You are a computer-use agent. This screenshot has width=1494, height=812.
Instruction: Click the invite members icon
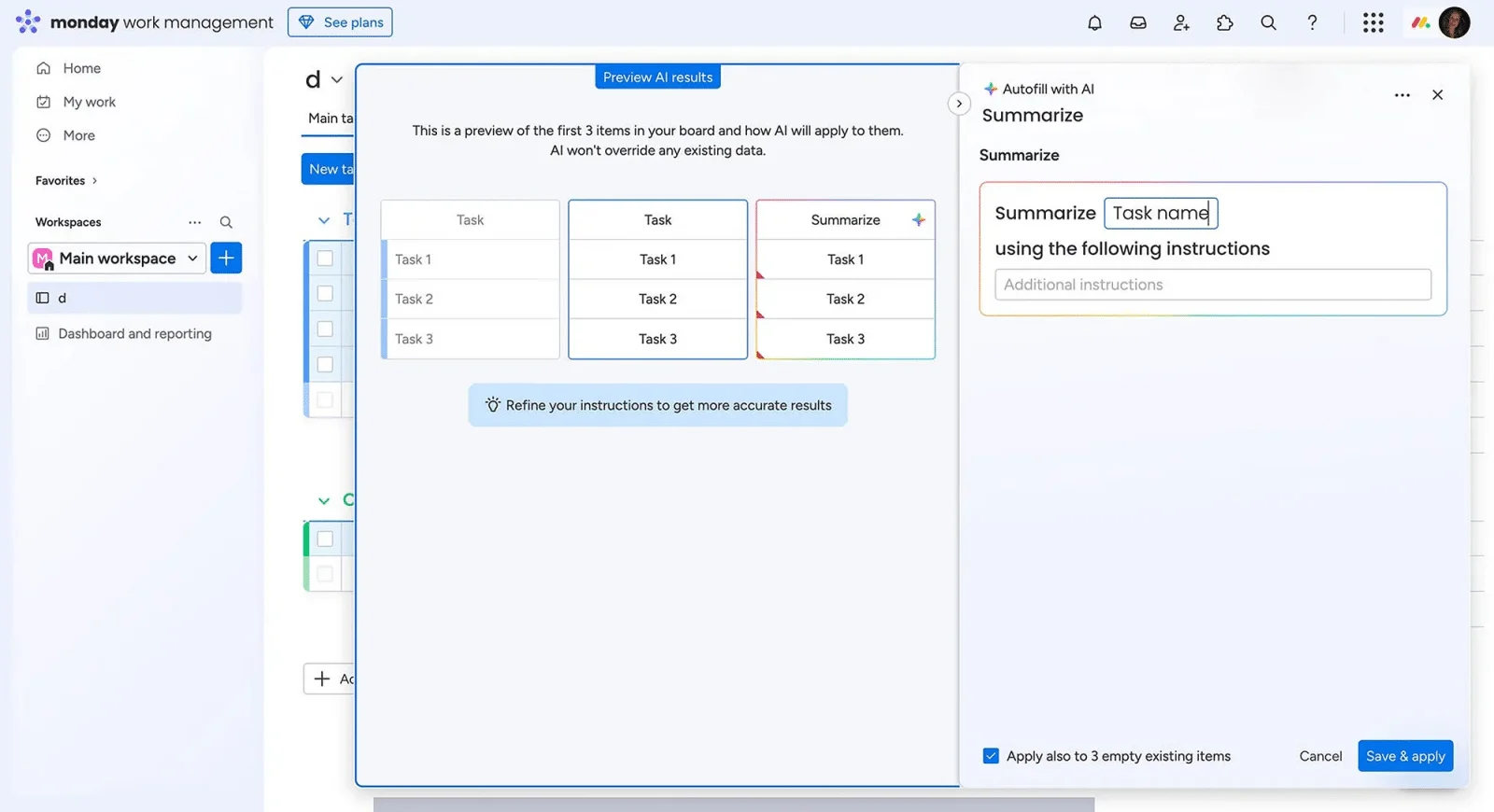[1181, 23]
